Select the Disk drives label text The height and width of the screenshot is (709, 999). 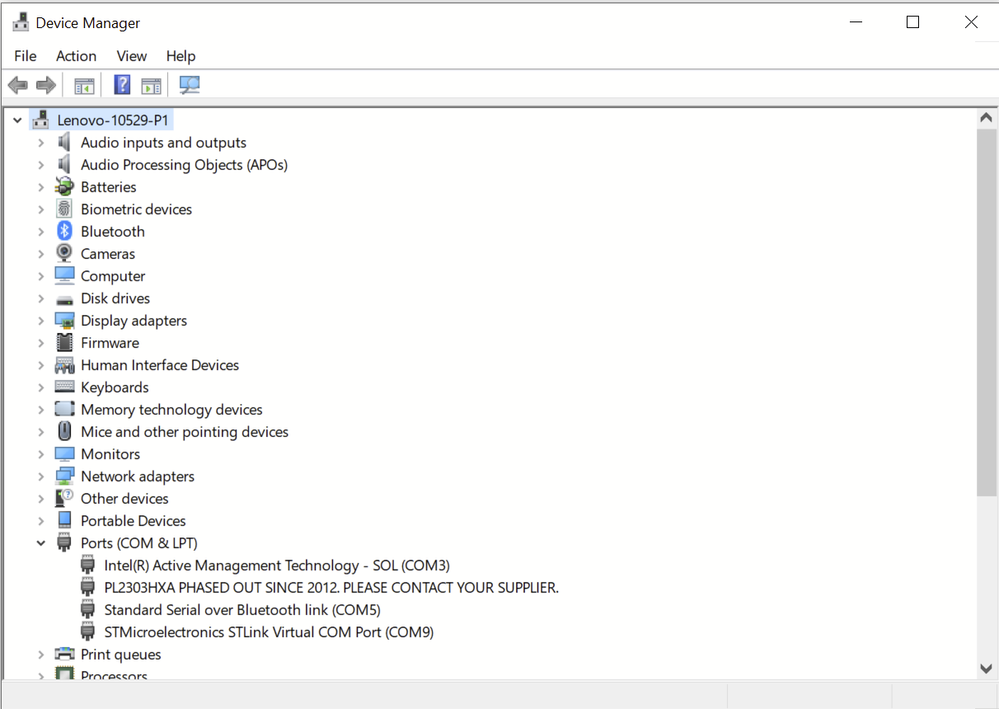pos(115,298)
